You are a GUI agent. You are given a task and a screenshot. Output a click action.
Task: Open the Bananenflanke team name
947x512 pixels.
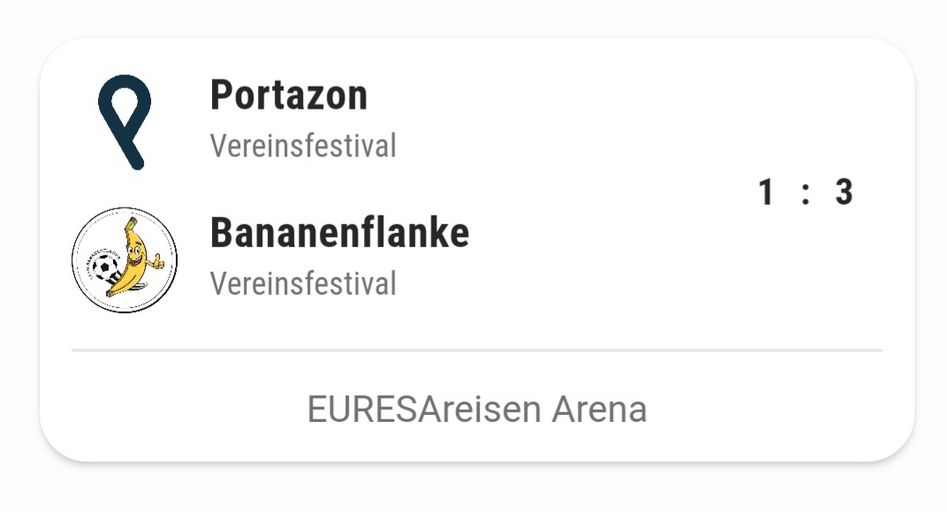tap(339, 232)
